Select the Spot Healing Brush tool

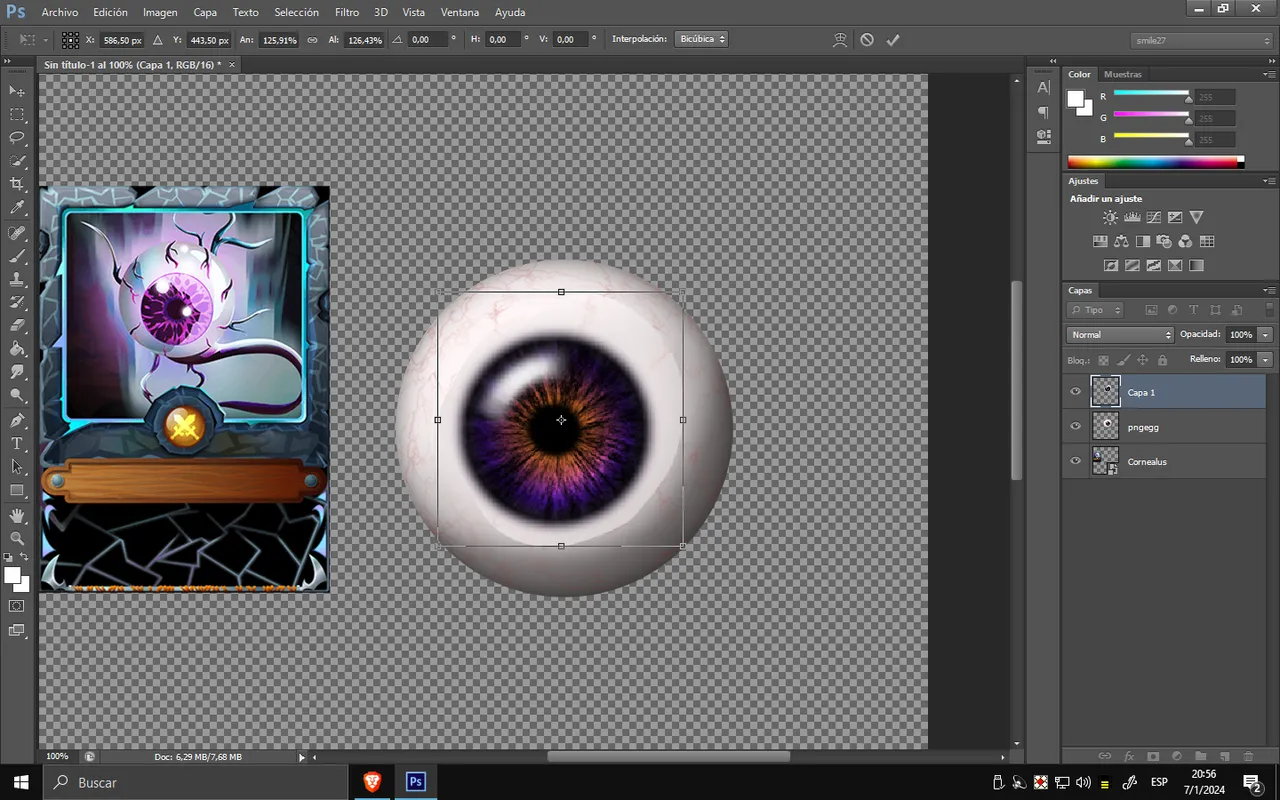pyautogui.click(x=17, y=233)
